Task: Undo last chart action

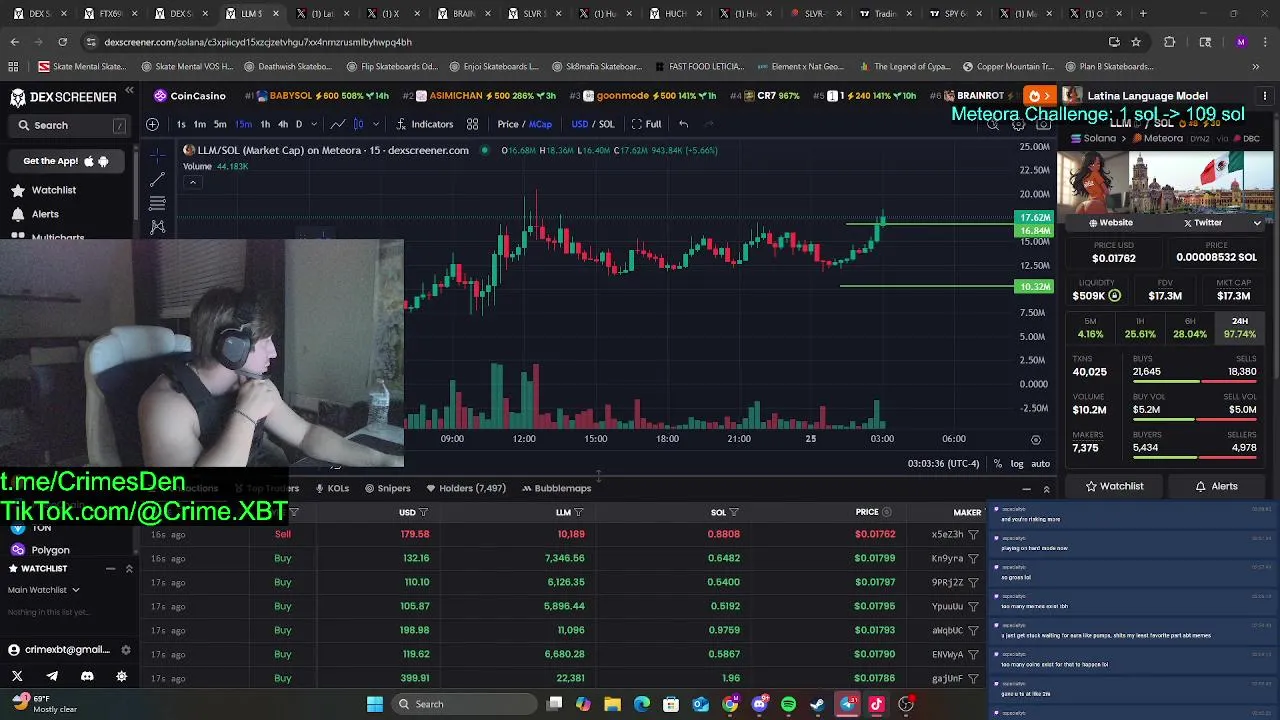Action: tap(683, 124)
